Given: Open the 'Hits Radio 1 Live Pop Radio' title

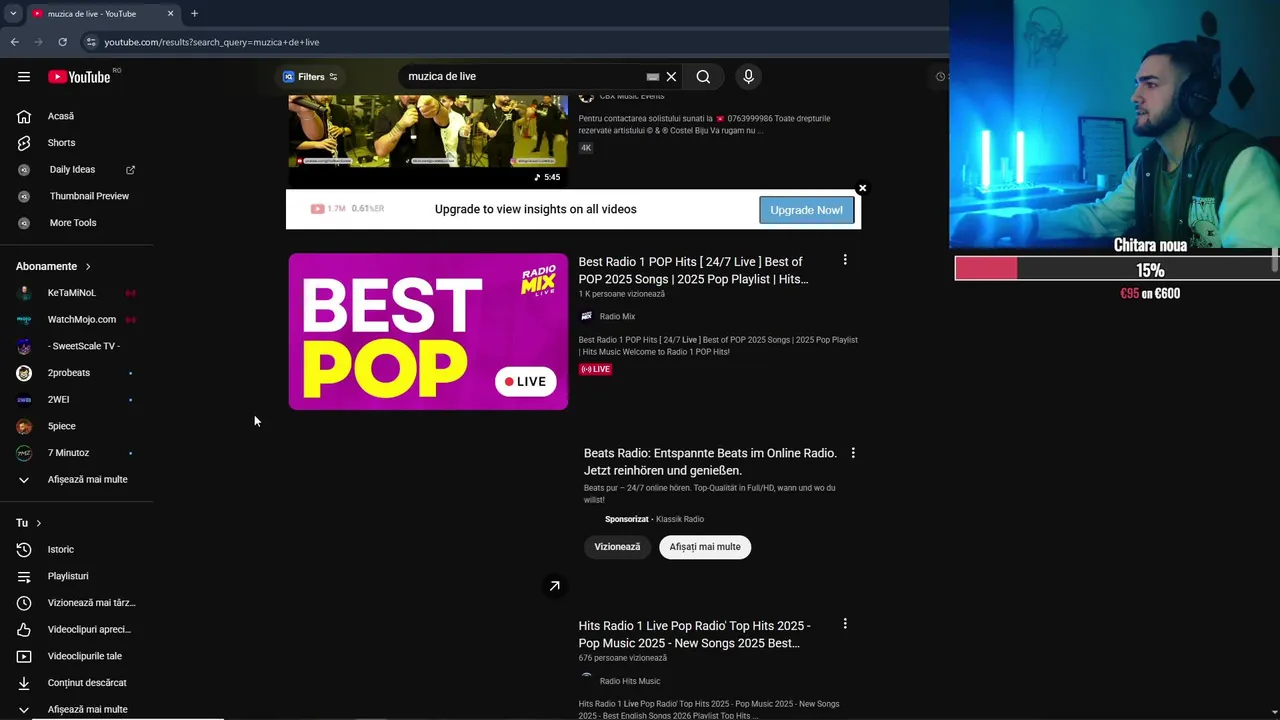Looking at the screenshot, I should (x=694, y=634).
